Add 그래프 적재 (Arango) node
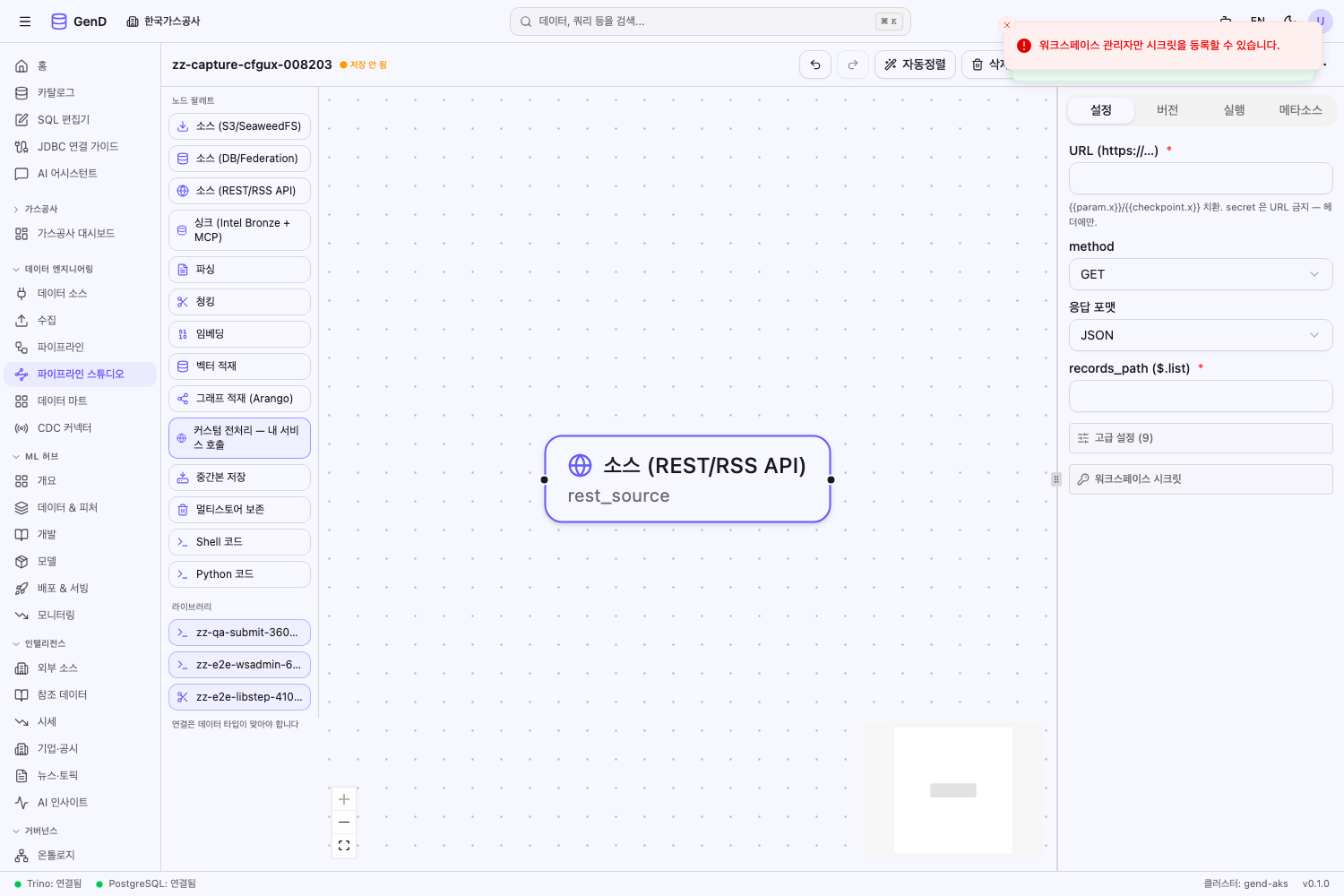The height and width of the screenshot is (896, 1344). point(239,399)
